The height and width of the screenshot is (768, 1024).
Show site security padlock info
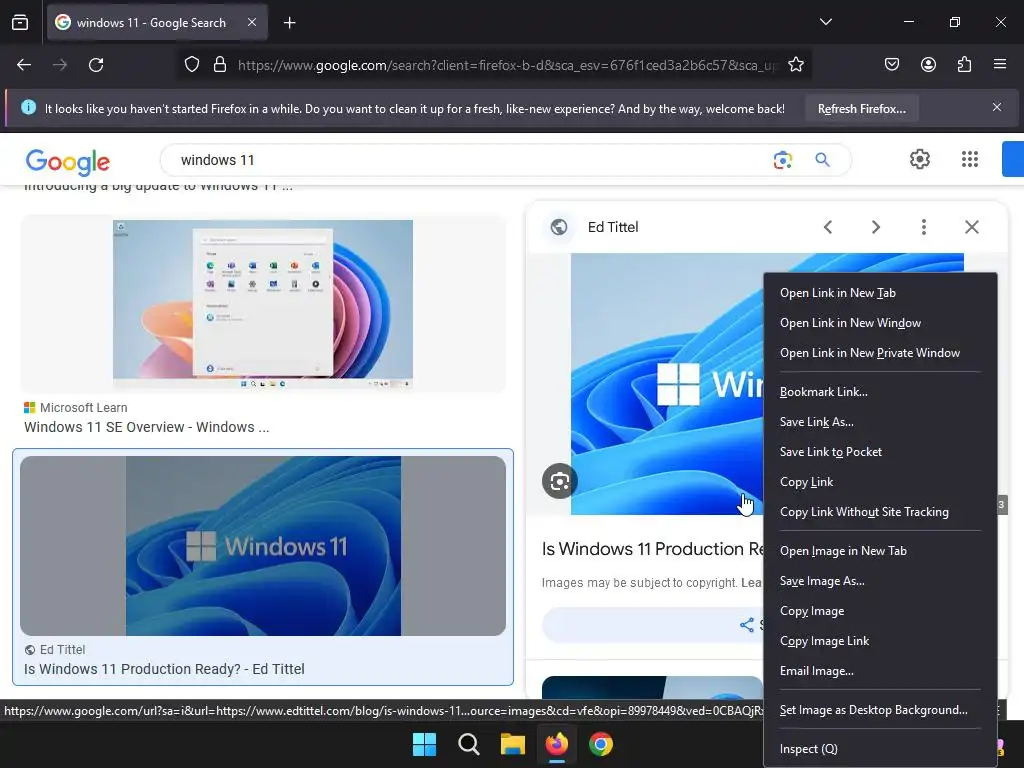(x=220, y=65)
